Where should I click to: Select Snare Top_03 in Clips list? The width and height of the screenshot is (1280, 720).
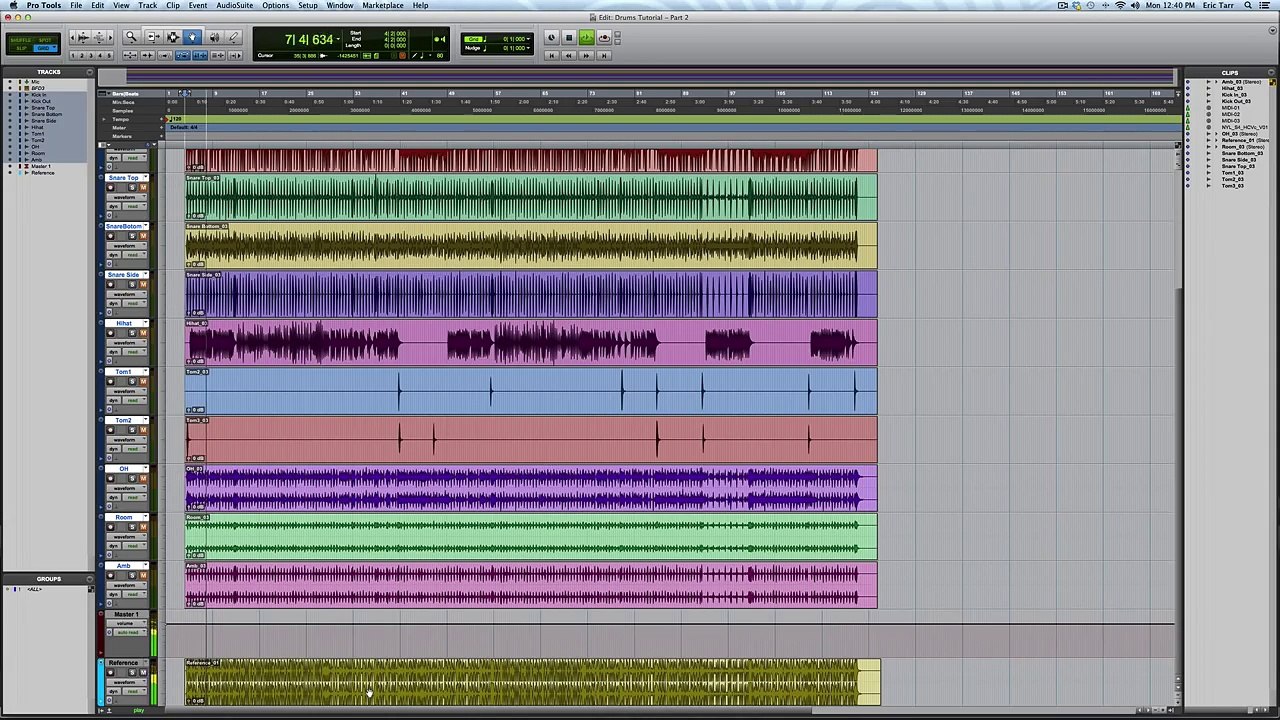pyautogui.click(x=1238, y=166)
